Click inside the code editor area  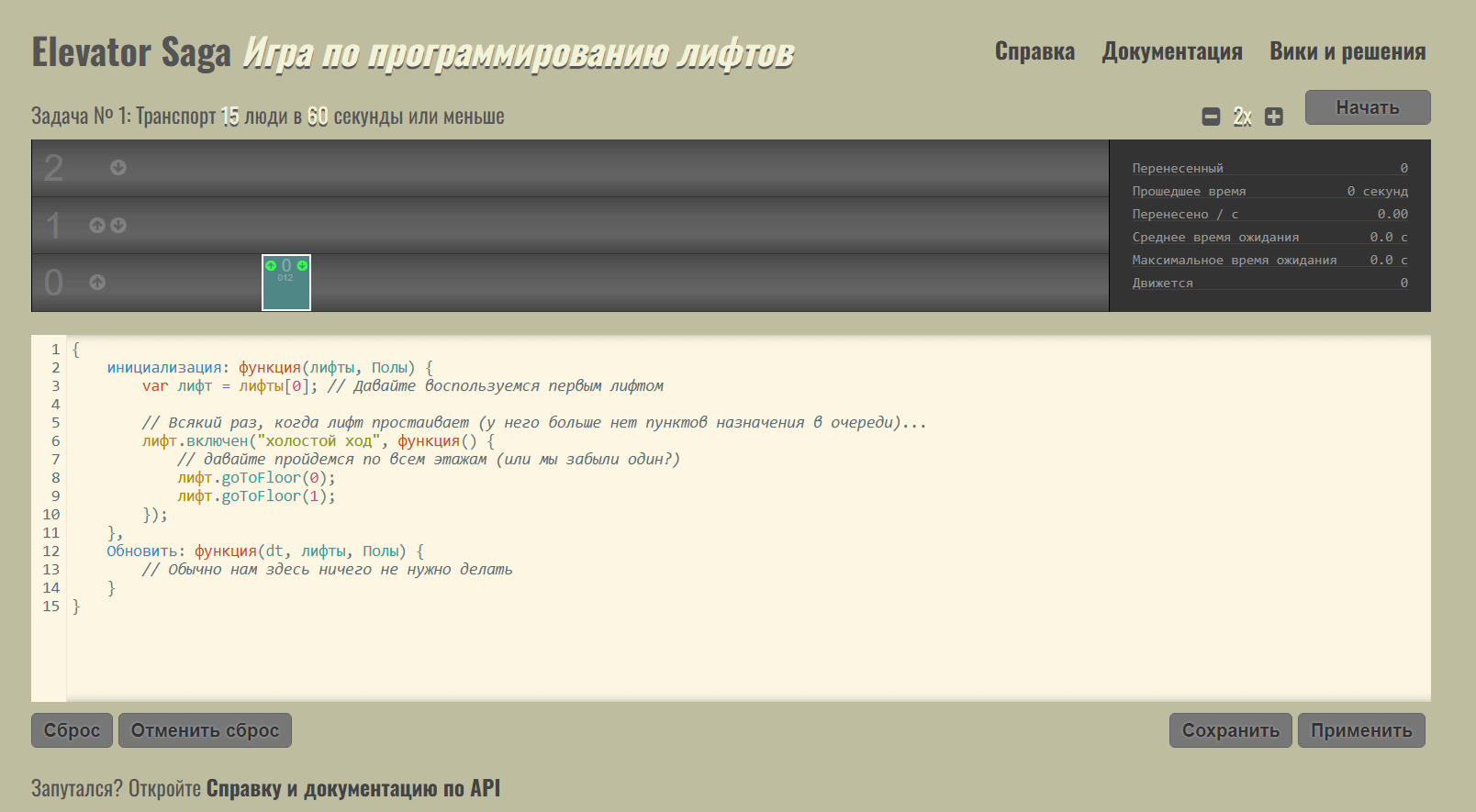[748, 518]
